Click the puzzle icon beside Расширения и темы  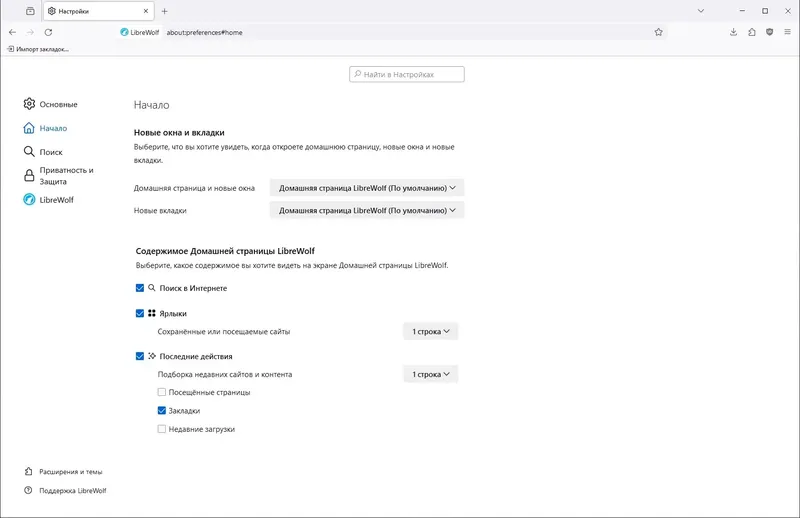(29, 472)
